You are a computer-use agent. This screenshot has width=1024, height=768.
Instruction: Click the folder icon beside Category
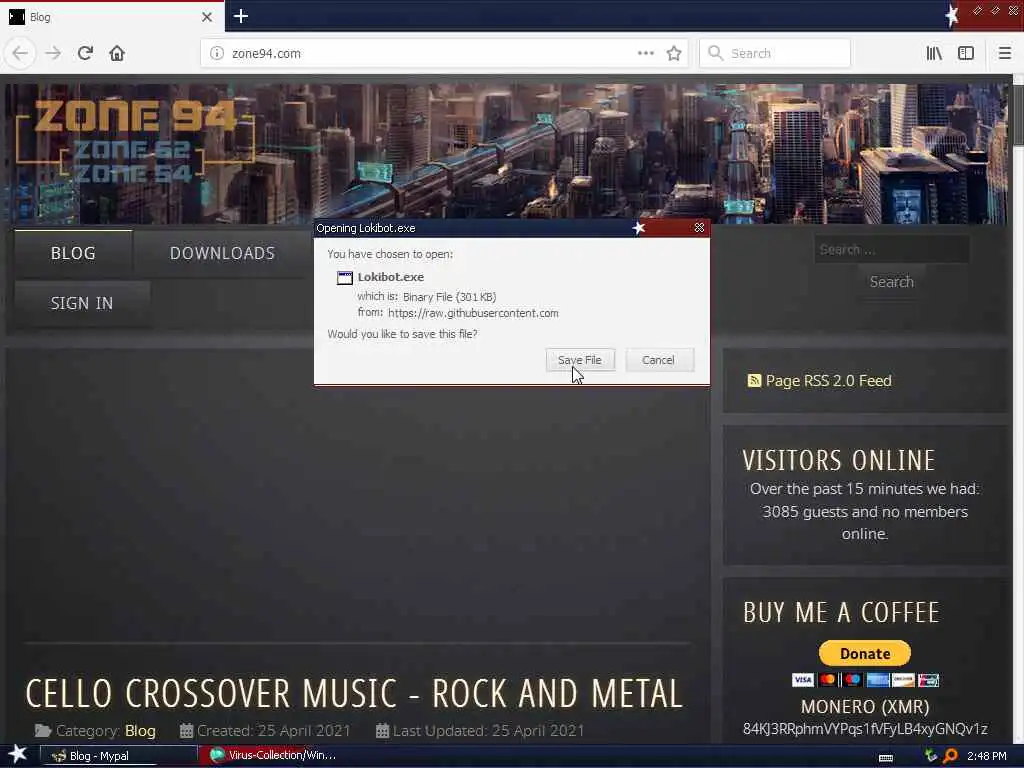[43, 731]
